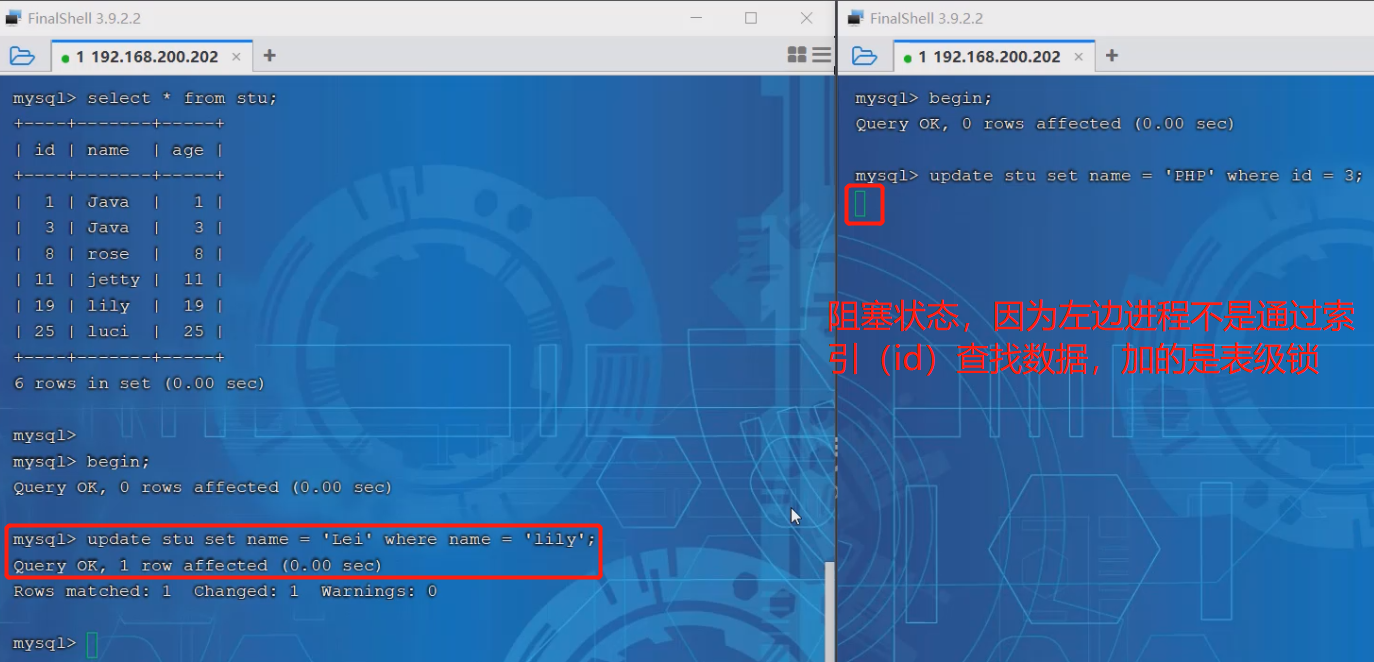Click FinalShell app icon in left title bar

pos(14,18)
